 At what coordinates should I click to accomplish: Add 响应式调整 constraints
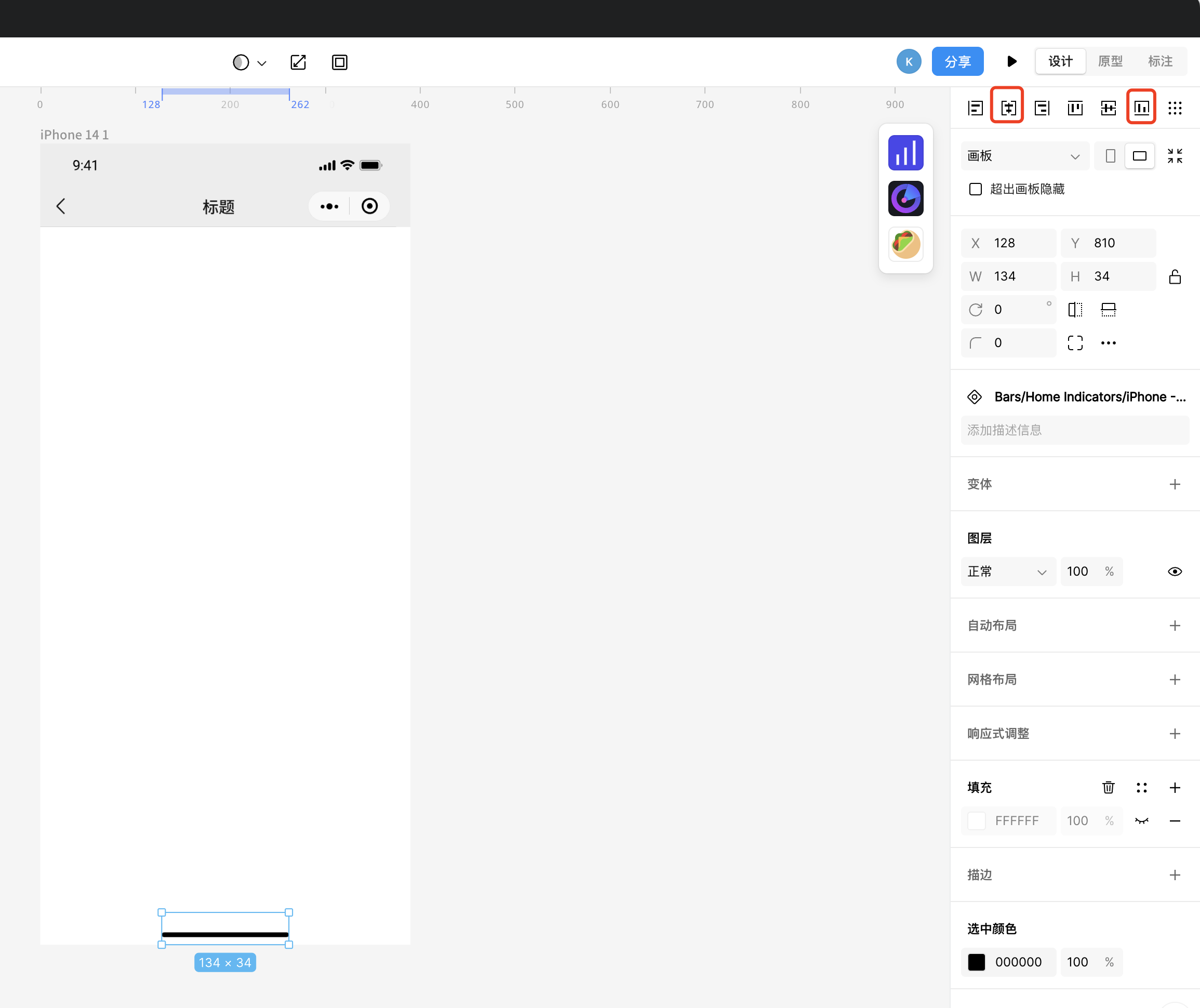pos(1174,734)
